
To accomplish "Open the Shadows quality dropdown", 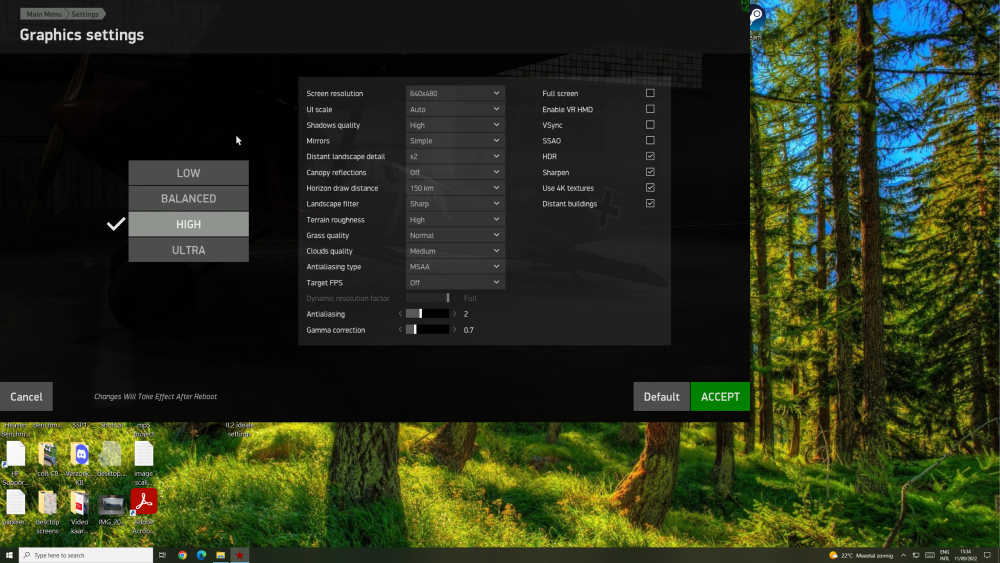I will point(455,125).
